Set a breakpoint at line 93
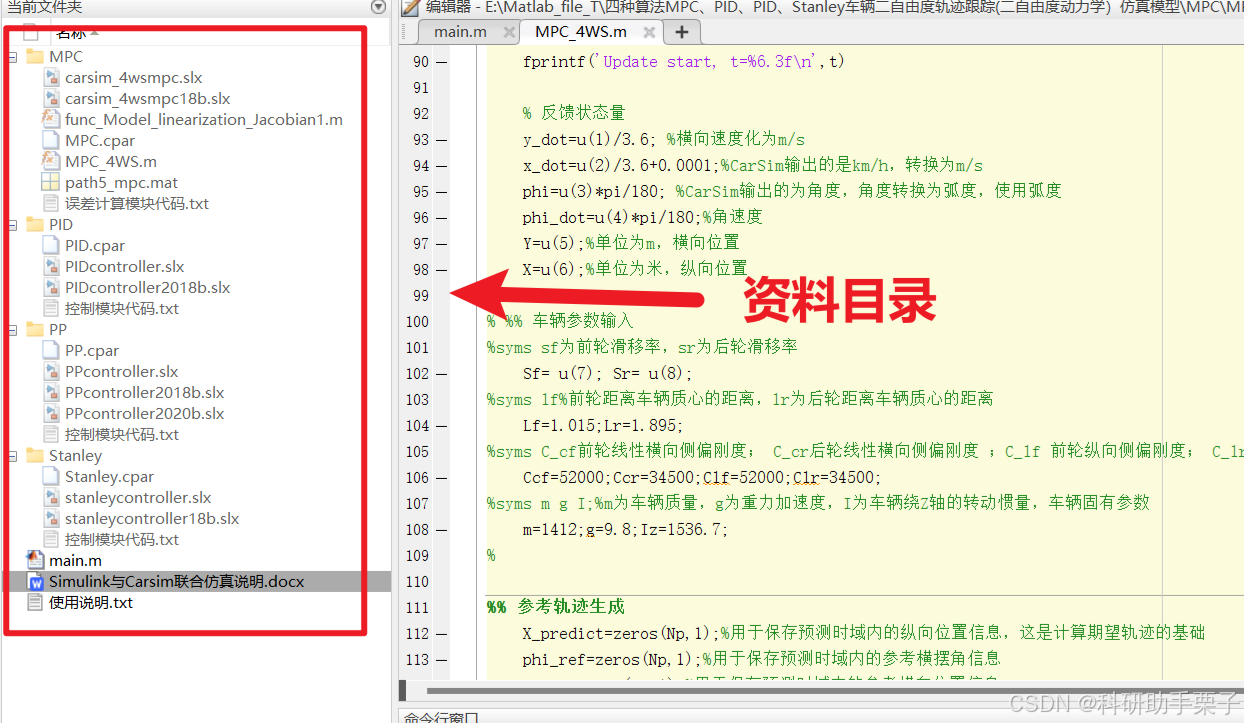This screenshot has width=1244, height=723. click(x=441, y=140)
